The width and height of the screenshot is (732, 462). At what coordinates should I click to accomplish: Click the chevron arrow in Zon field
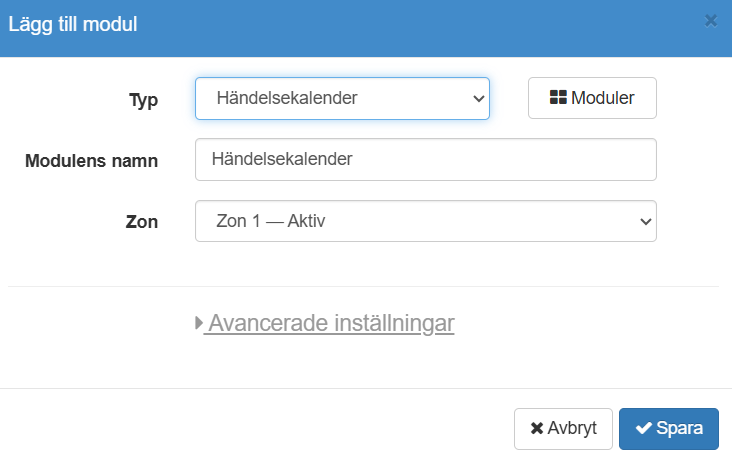point(644,221)
